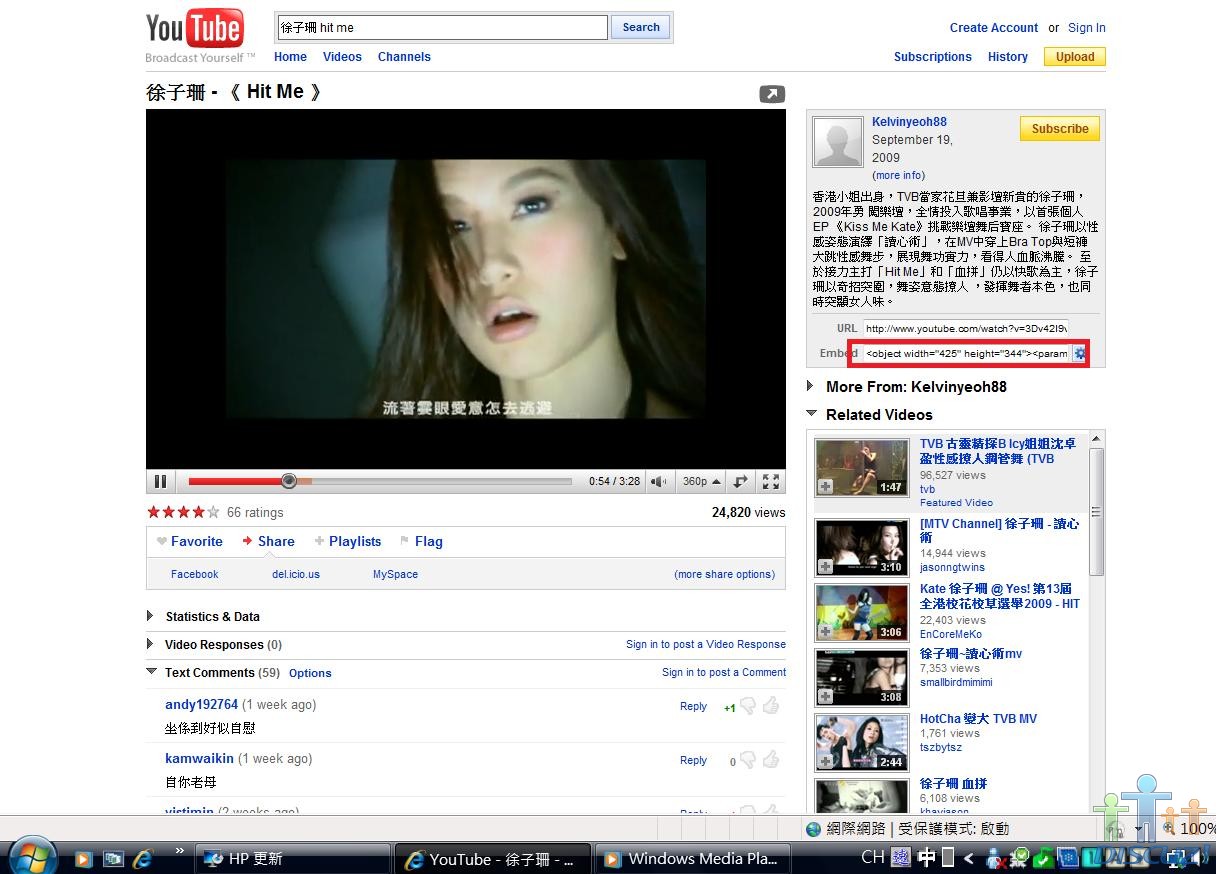Viewport: 1216px width, 874px height.
Task: Add the 3:08 讀心術mv video to queue
Action: point(825,697)
